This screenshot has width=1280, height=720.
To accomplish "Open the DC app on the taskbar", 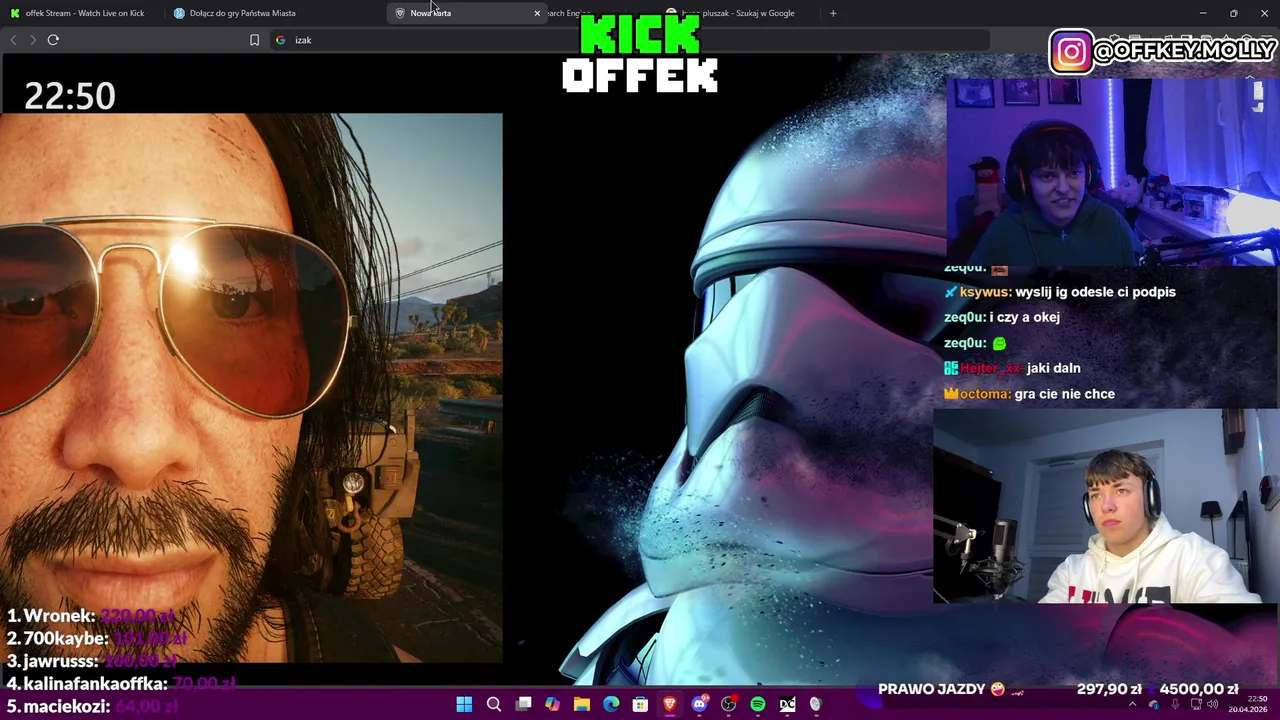I will click(x=787, y=705).
